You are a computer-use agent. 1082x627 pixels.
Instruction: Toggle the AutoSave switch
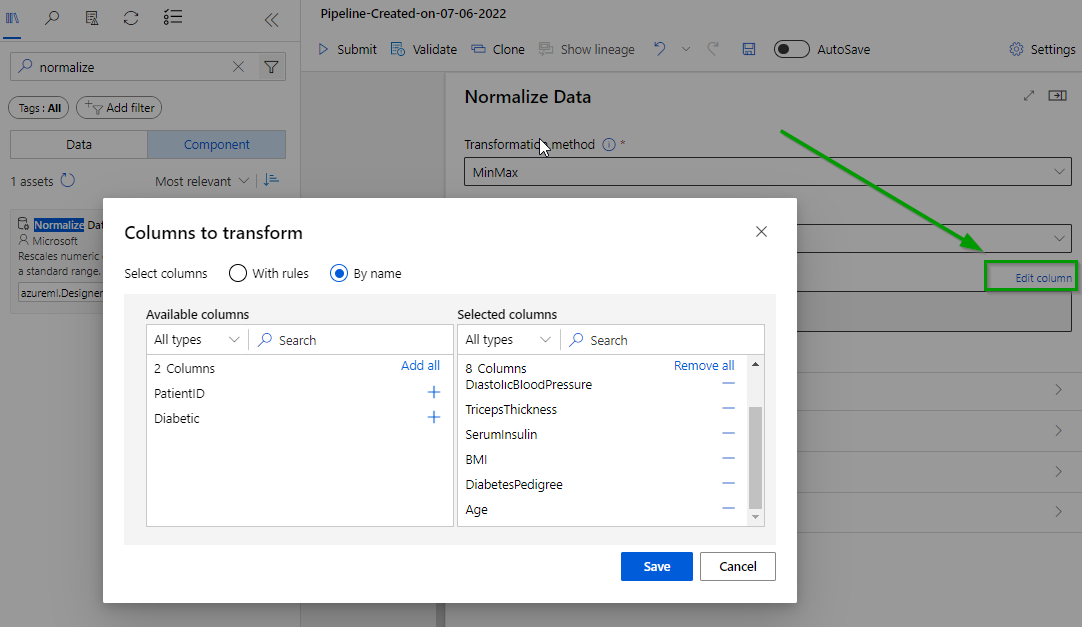(x=791, y=49)
